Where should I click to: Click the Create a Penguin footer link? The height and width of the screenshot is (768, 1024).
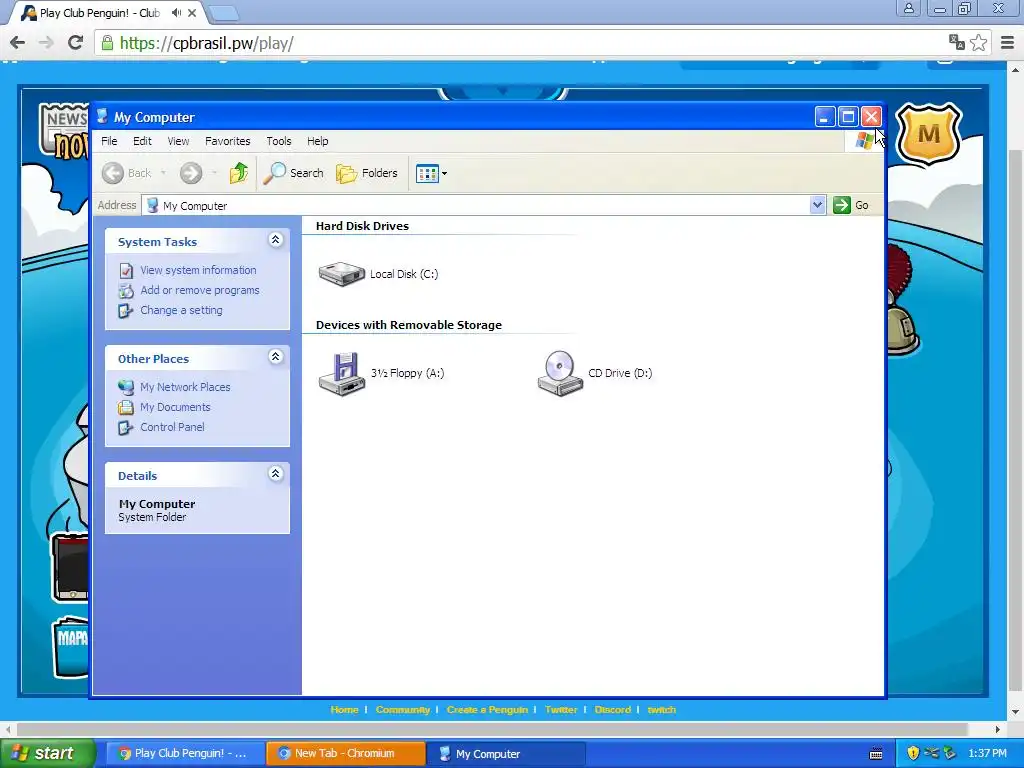[x=487, y=710]
